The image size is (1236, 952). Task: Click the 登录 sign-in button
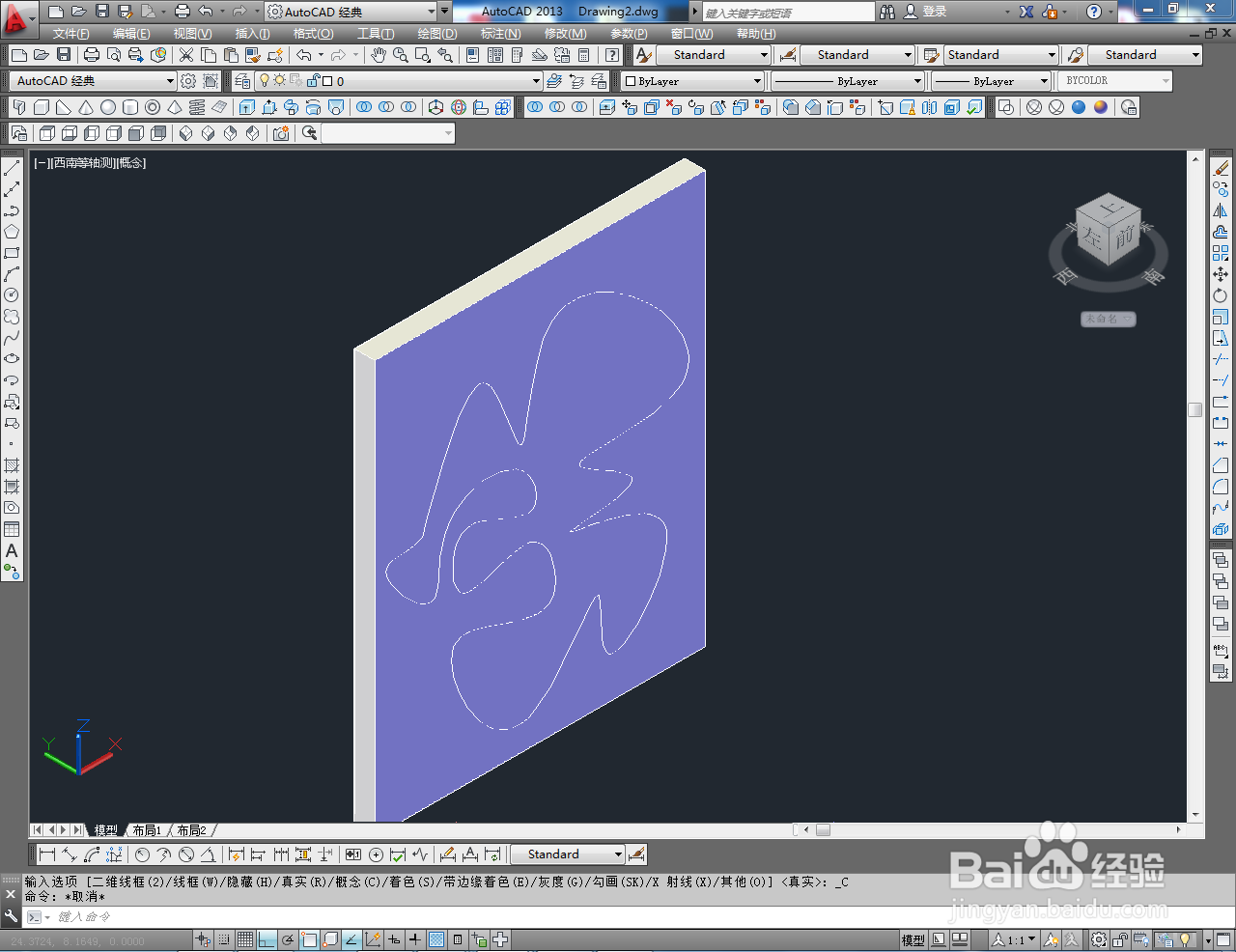coord(925,12)
